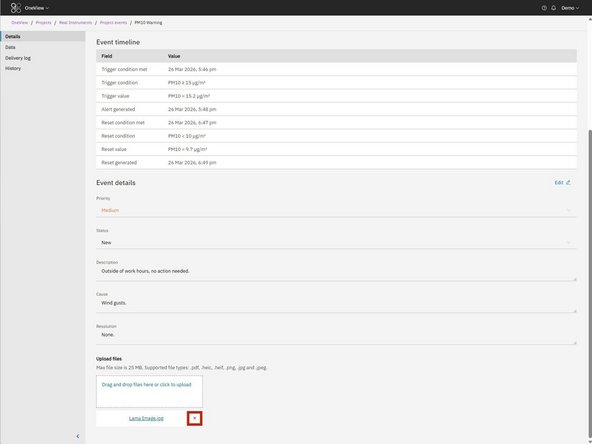Click into the Cause text field
The height and width of the screenshot is (444, 592).
tap(336, 305)
